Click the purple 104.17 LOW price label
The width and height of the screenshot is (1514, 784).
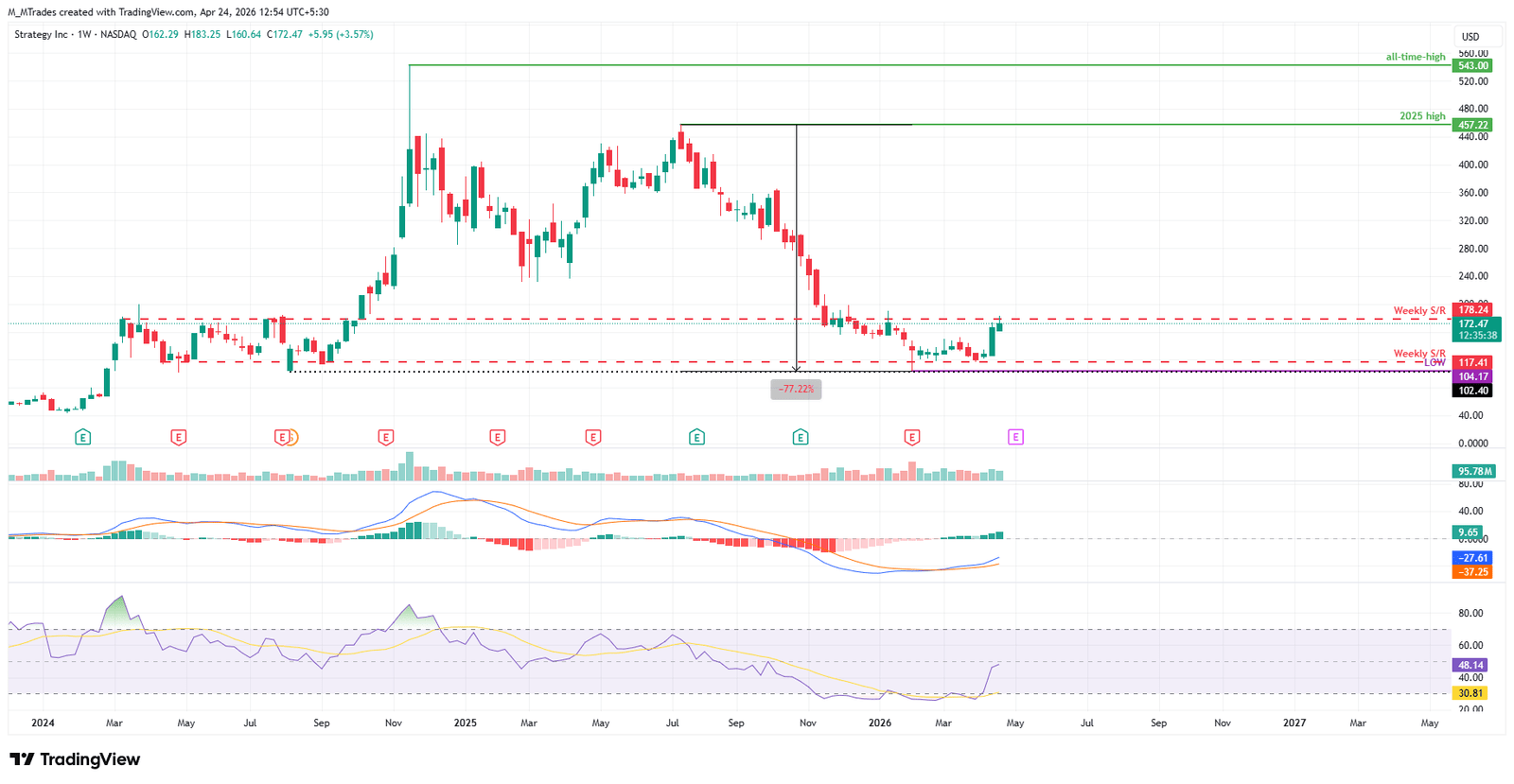(1472, 376)
